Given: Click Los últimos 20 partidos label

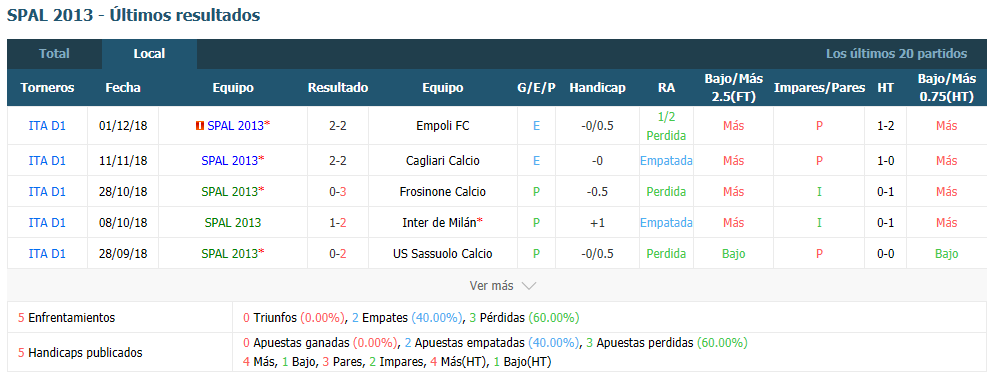Looking at the screenshot, I should (896, 54).
